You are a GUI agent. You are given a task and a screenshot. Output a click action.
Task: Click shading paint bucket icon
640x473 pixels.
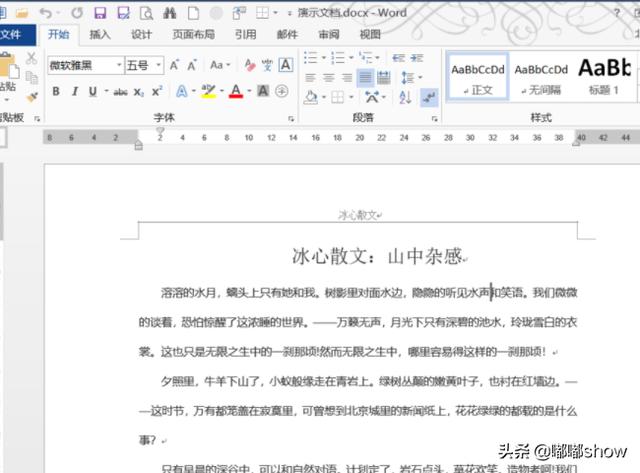coord(311,97)
